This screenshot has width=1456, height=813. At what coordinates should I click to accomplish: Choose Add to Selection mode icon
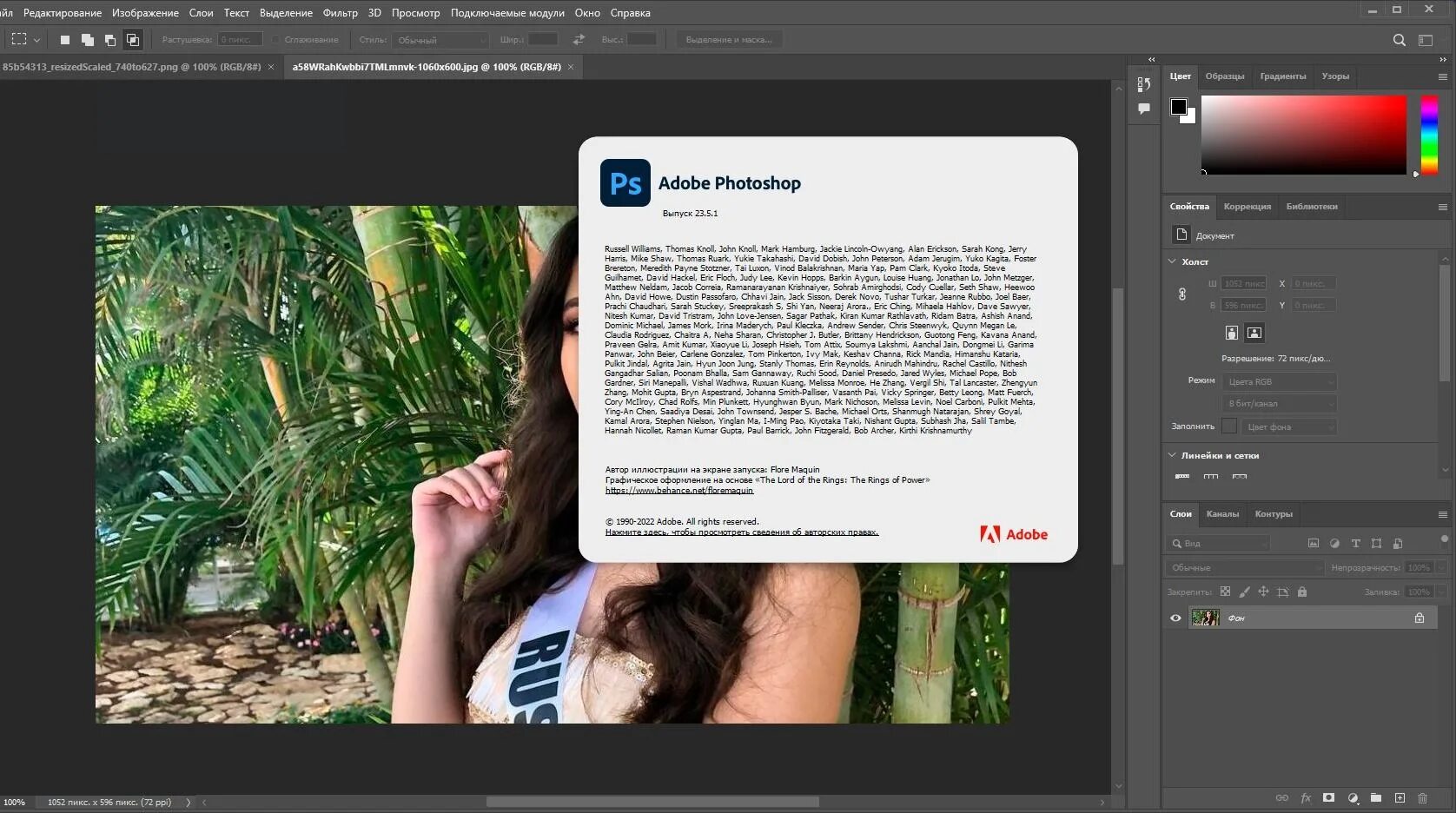coord(87,40)
